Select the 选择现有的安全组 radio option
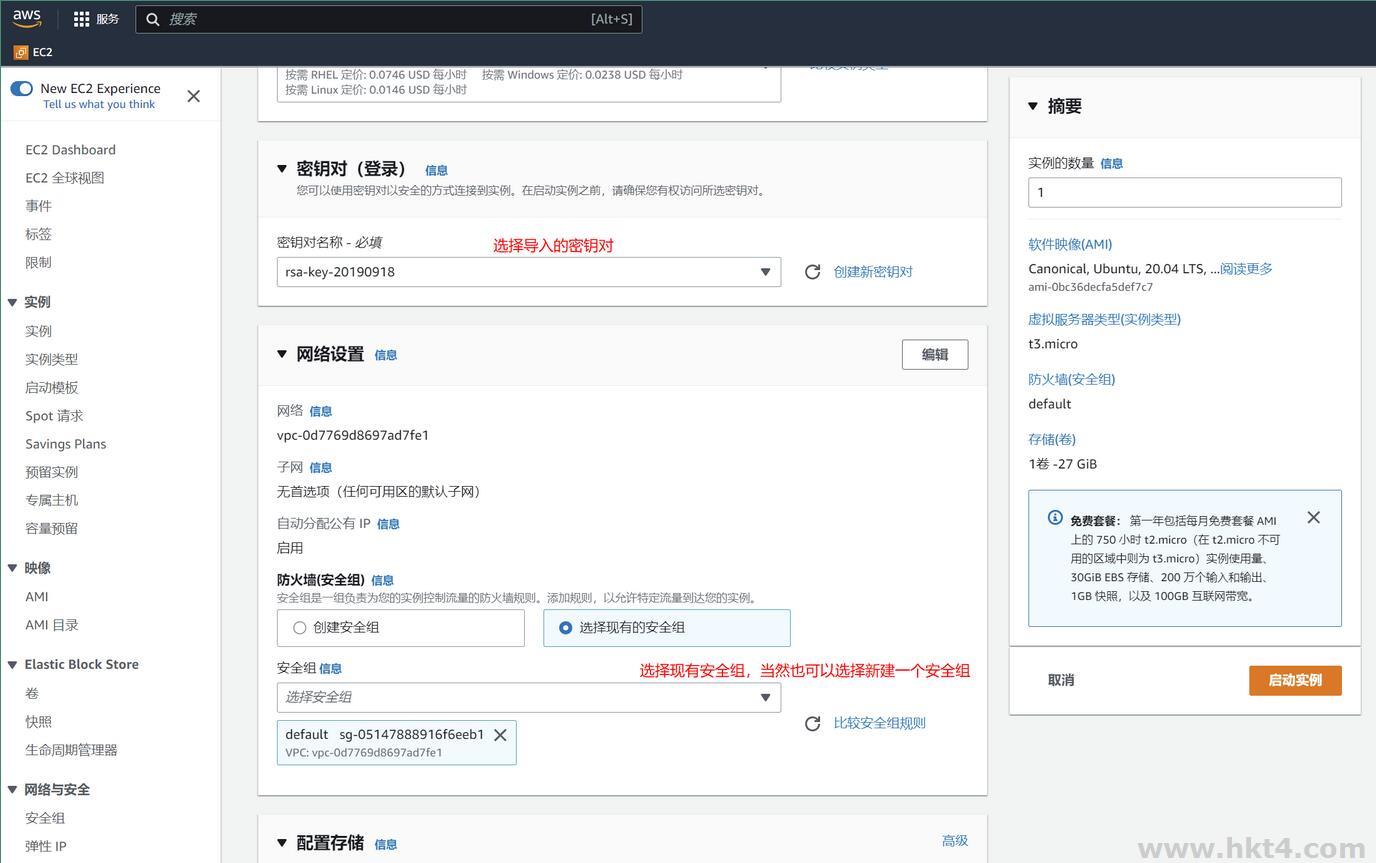This screenshot has width=1376, height=863. (566, 628)
